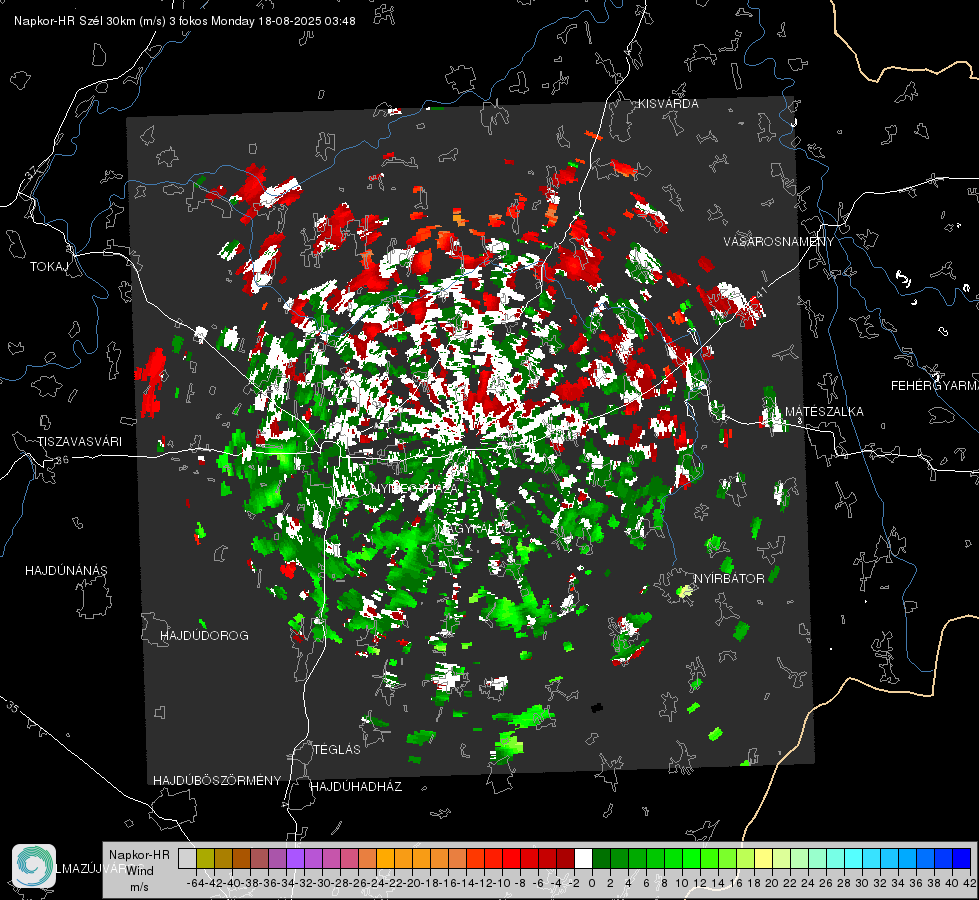
Task: Click the FEHÉRGYARMAT label at the map edge
Action: pos(935,385)
